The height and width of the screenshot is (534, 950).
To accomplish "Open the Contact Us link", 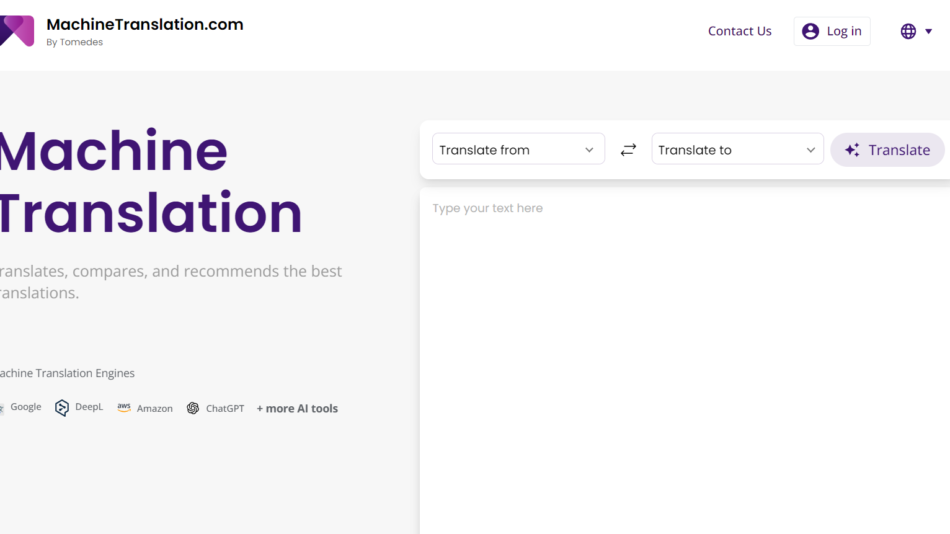I will [739, 31].
